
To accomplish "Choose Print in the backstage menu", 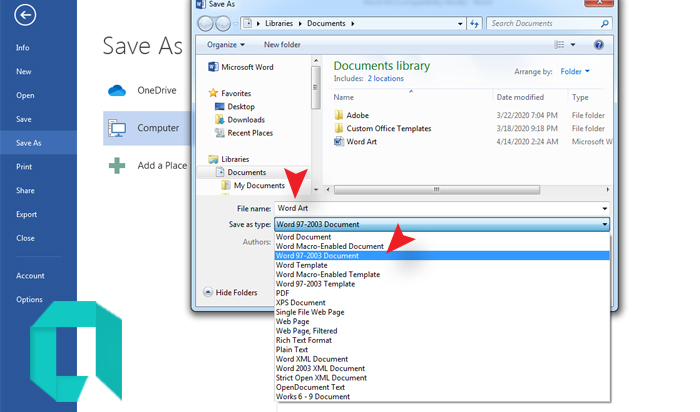I will [x=24, y=166].
